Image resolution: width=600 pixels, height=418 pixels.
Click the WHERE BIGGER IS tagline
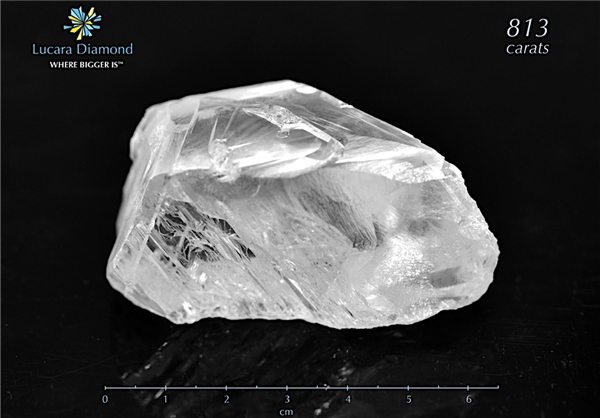(x=84, y=65)
